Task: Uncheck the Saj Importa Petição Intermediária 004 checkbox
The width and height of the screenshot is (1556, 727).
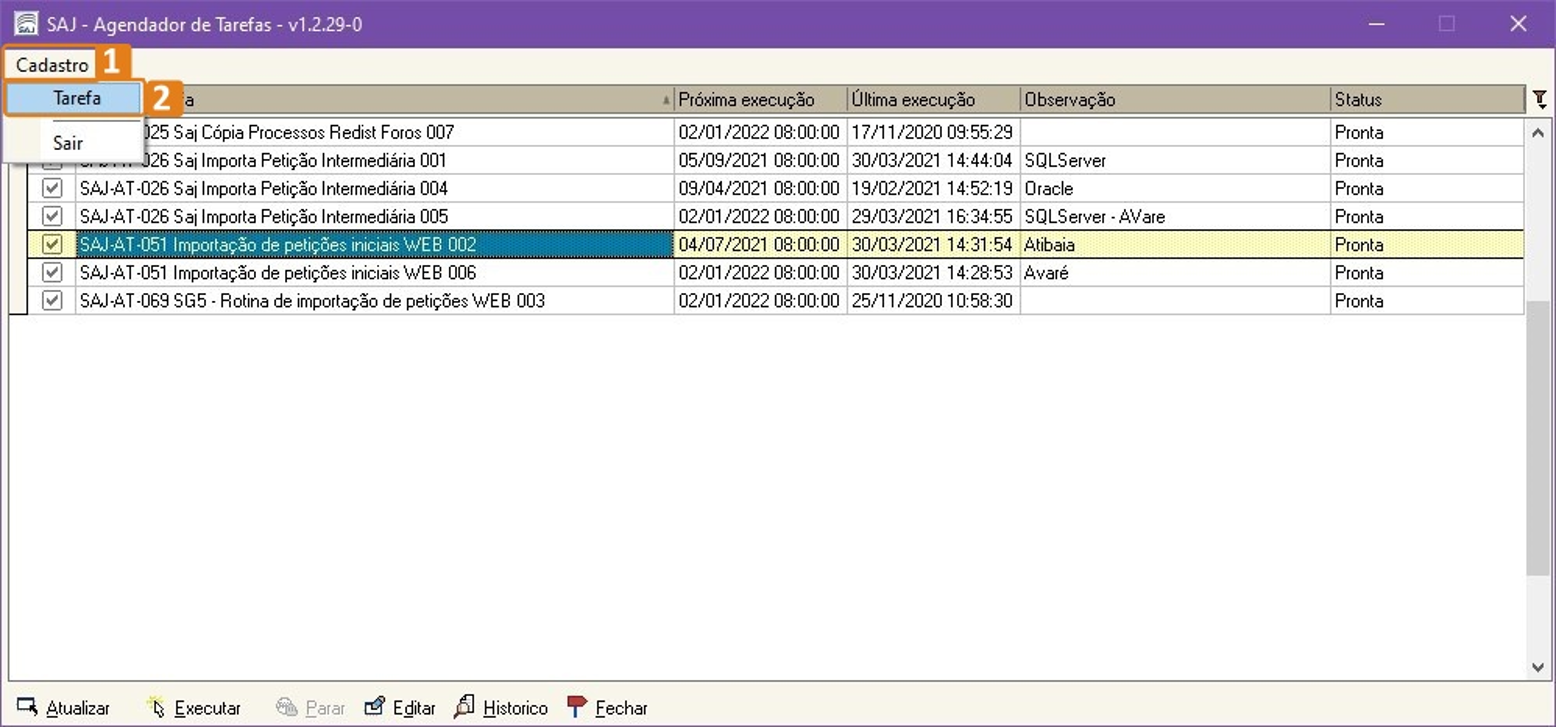Action: (x=52, y=188)
